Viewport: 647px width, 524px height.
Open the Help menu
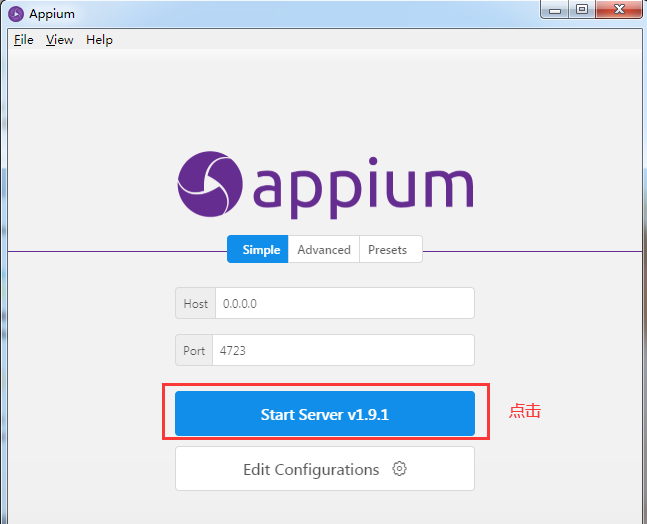click(x=99, y=40)
